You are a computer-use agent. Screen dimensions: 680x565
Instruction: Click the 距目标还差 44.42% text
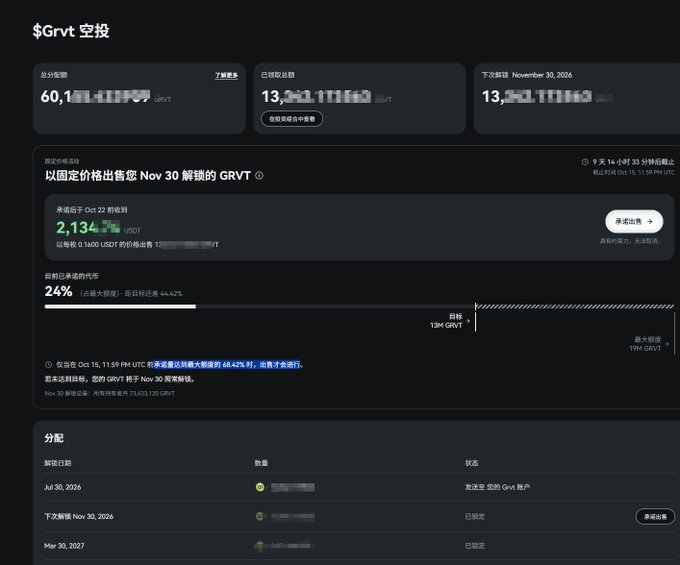[x=154, y=294]
